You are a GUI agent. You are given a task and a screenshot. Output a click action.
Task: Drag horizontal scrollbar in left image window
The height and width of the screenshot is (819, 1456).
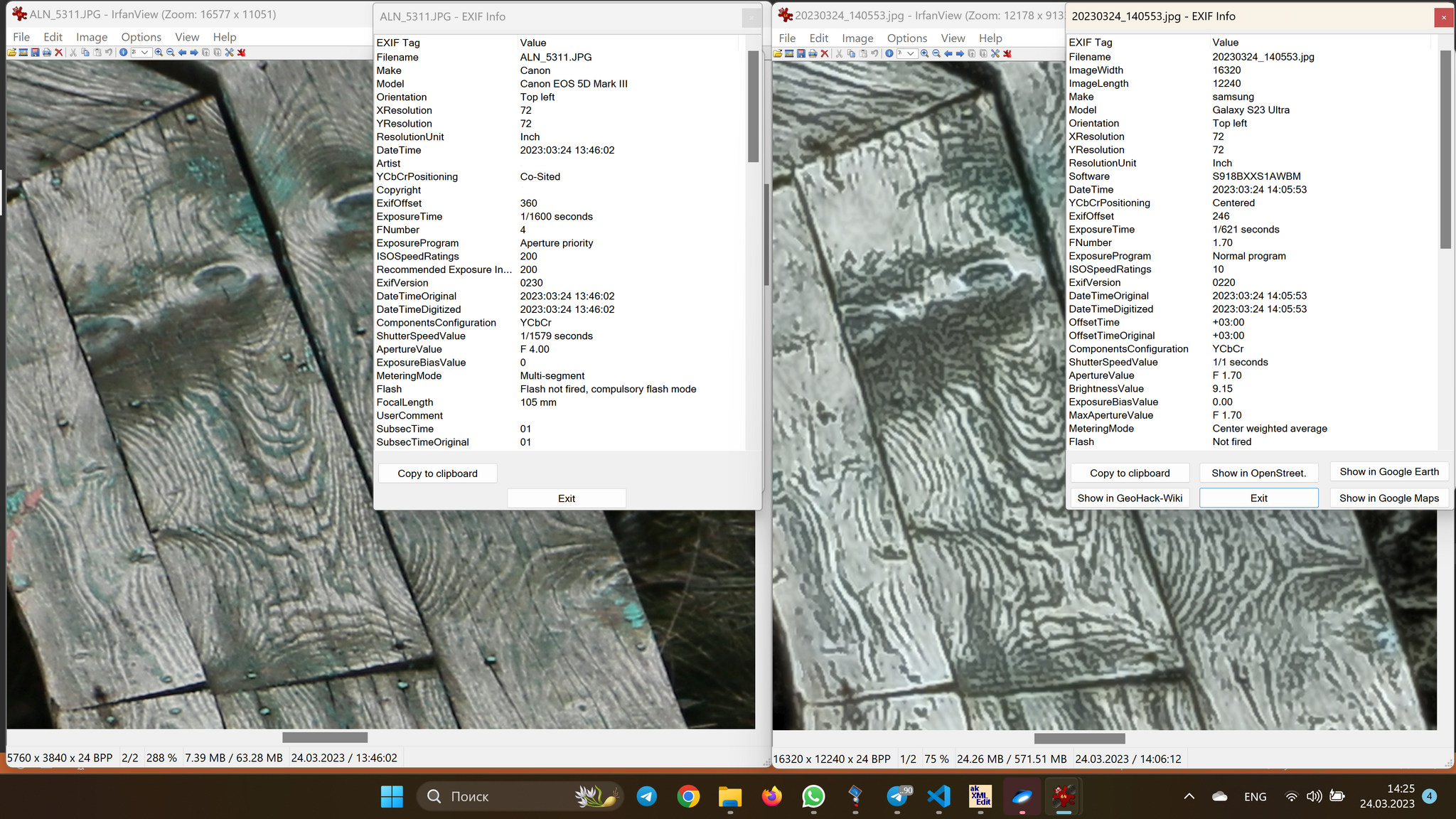325,738
